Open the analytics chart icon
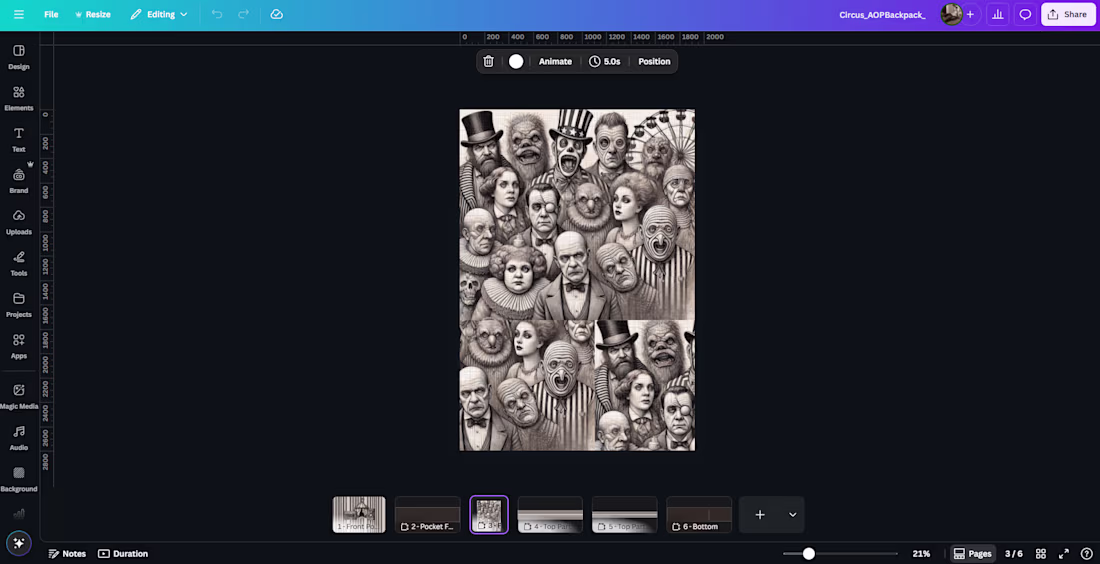 click(x=998, y=14)
